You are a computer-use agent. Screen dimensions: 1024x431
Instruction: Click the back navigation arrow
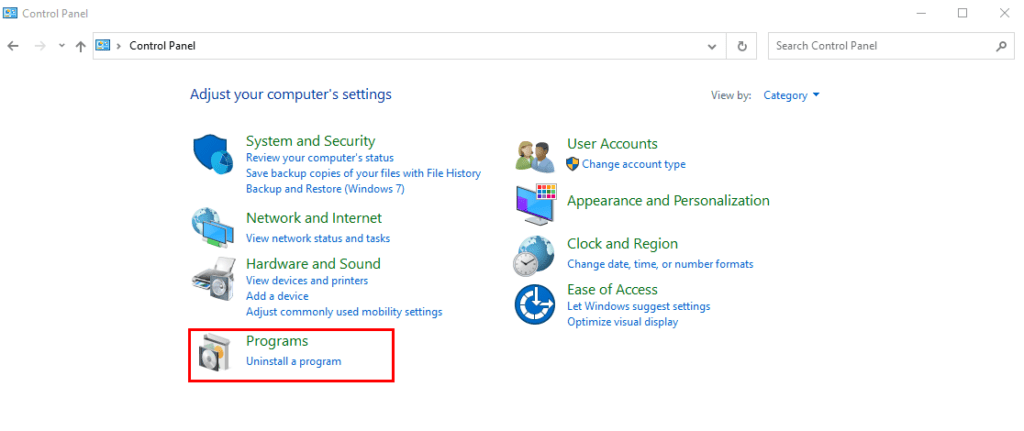tap(13, 46)
